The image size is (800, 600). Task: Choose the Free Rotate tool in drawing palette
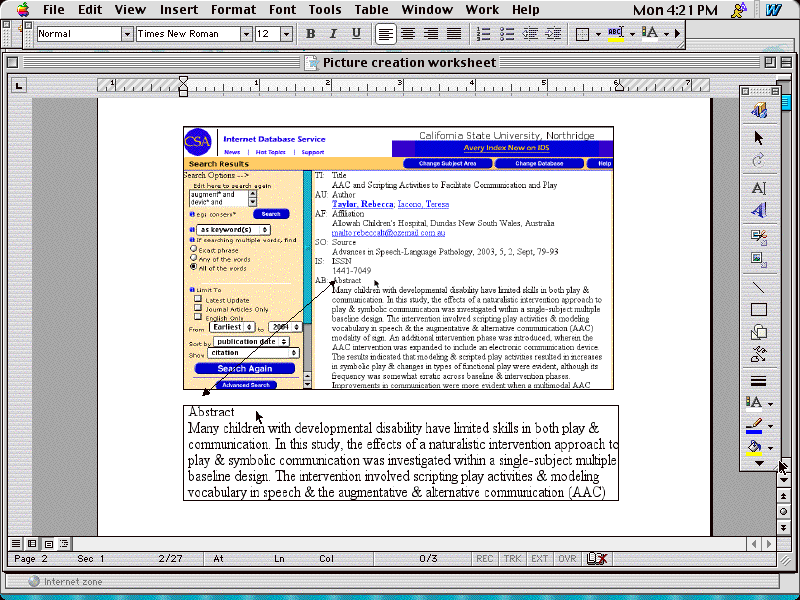[759, 160]
